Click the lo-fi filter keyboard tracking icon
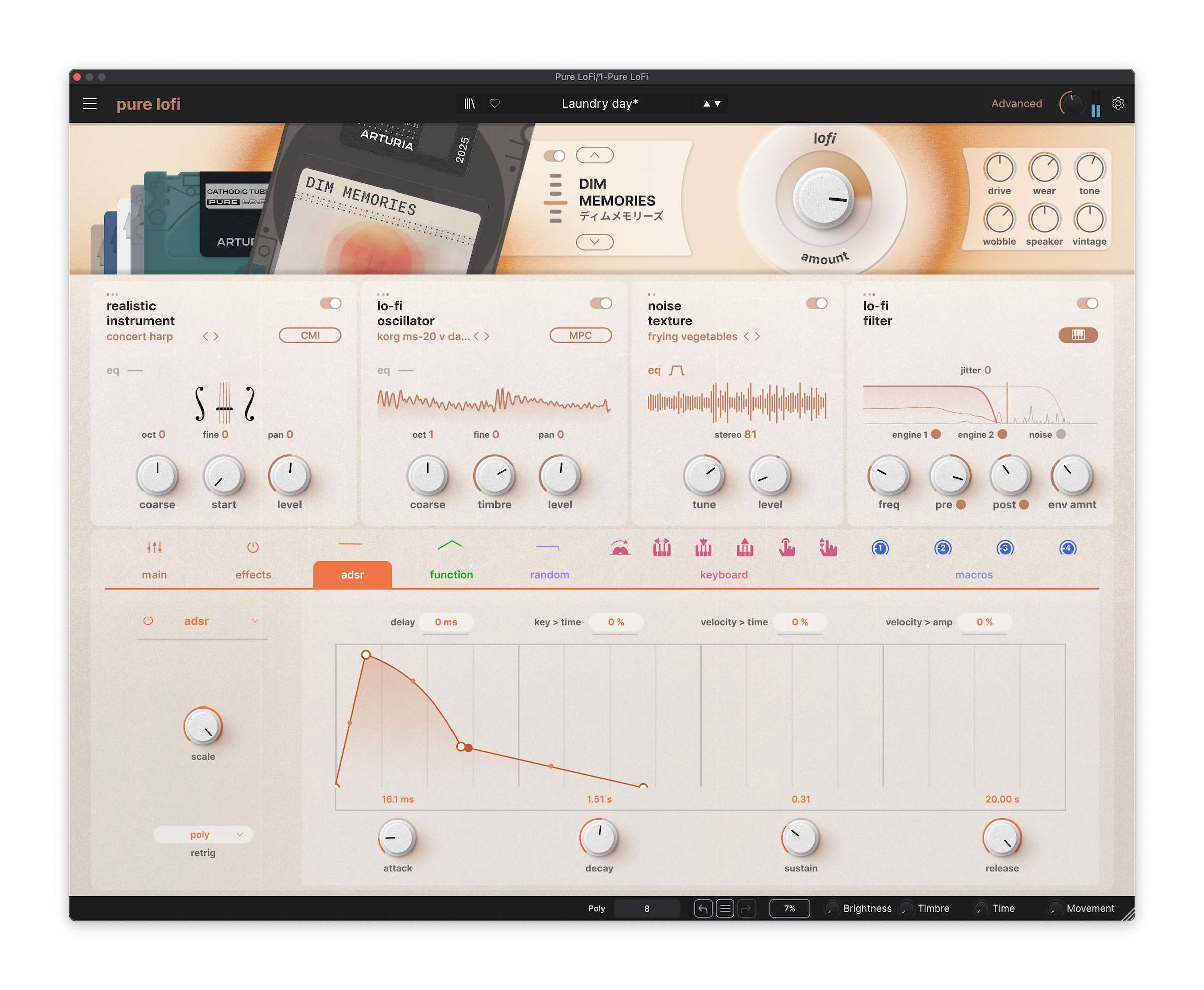The image size is (1204, 990). [x=1078, y=335]
